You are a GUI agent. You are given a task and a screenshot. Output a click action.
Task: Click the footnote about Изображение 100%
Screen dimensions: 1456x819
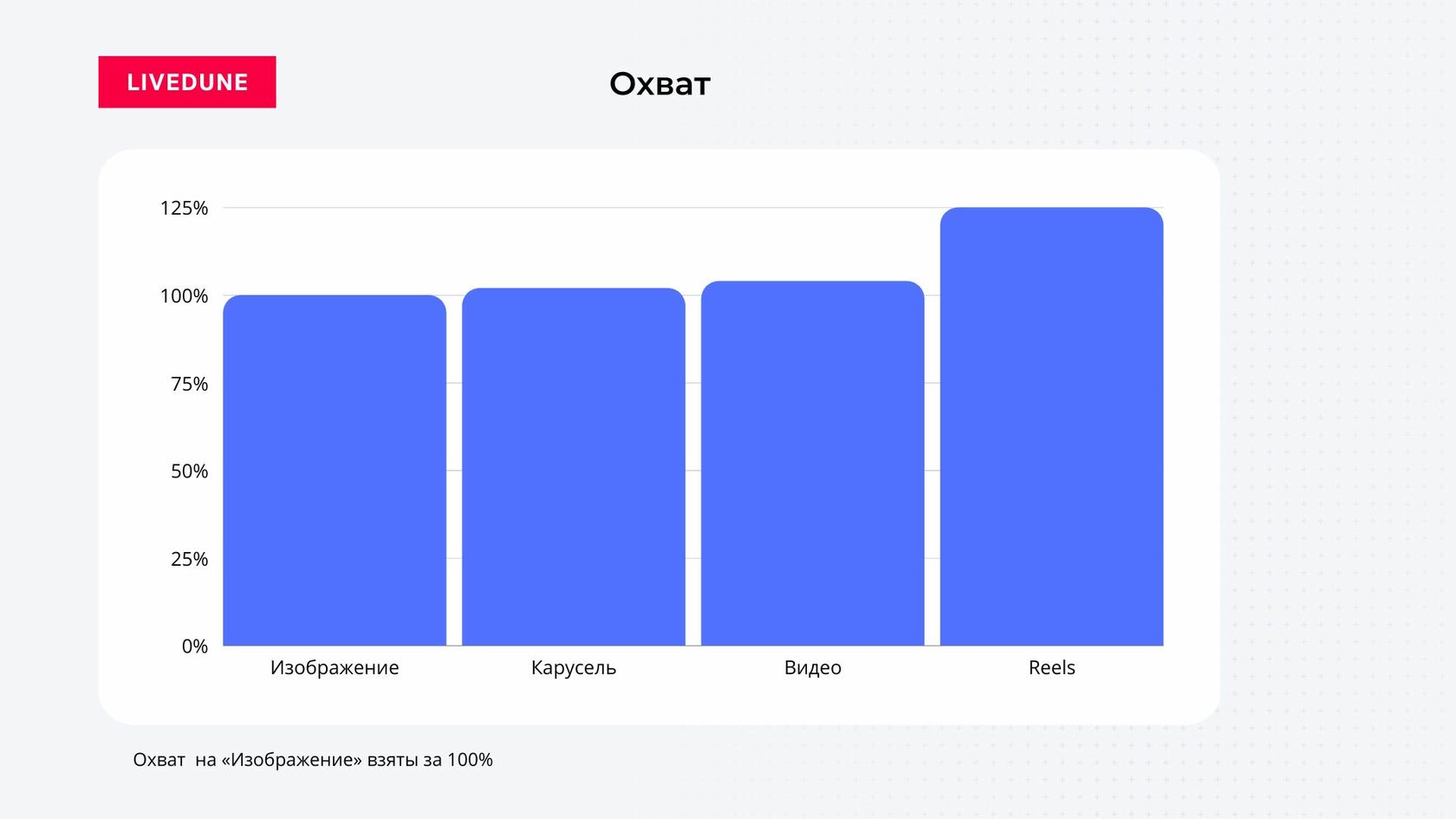coord(313,760)
